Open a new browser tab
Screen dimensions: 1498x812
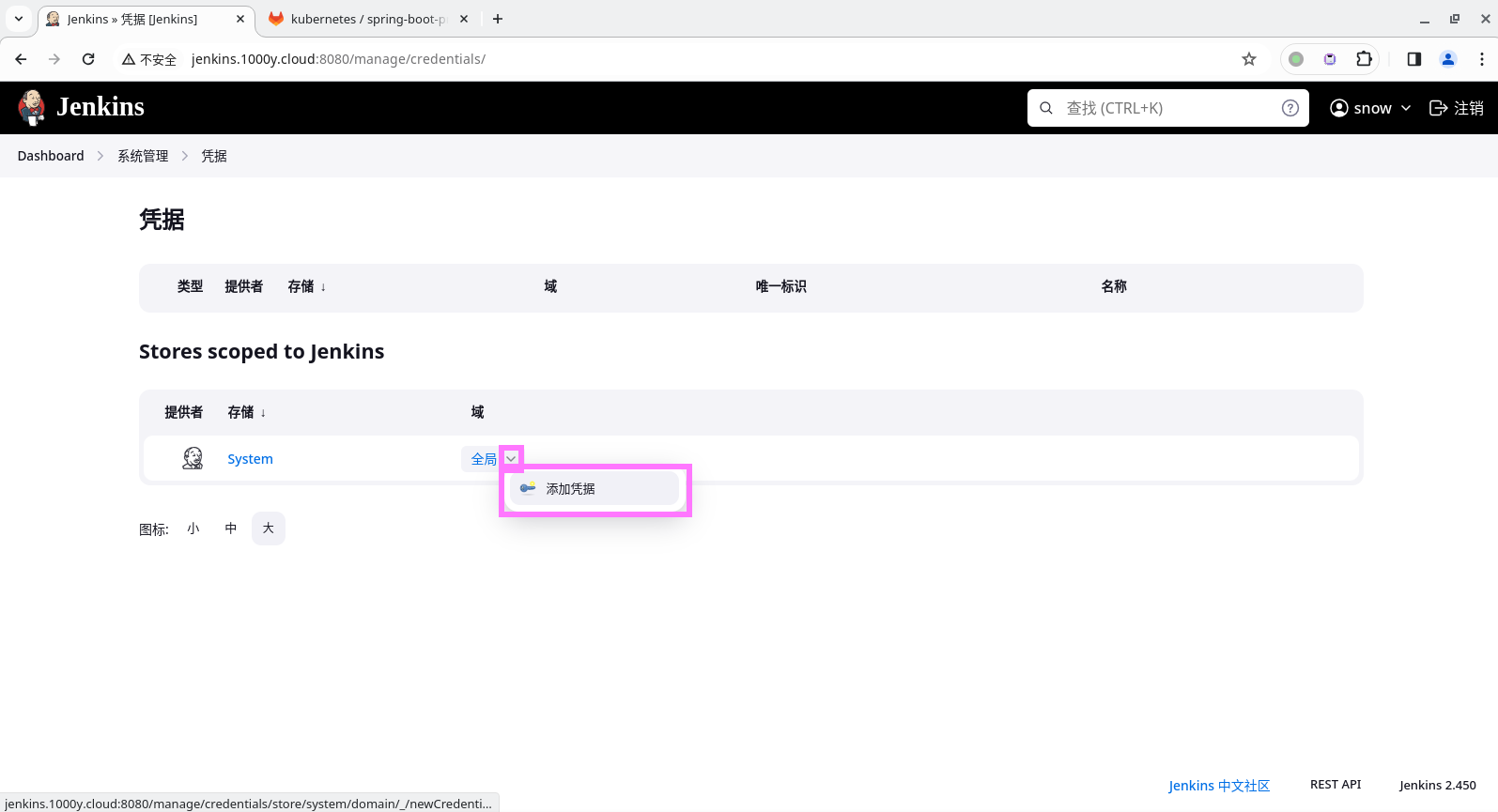[498, 19]
